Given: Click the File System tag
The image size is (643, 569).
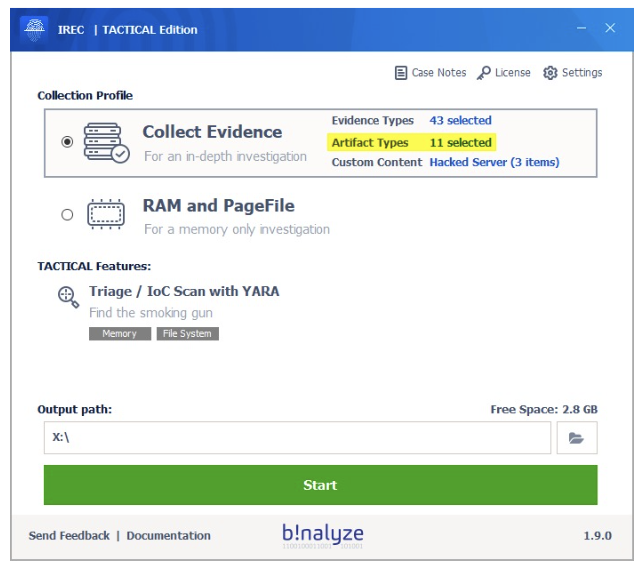Looking at the screenshot, I should (x=187, y=334).
